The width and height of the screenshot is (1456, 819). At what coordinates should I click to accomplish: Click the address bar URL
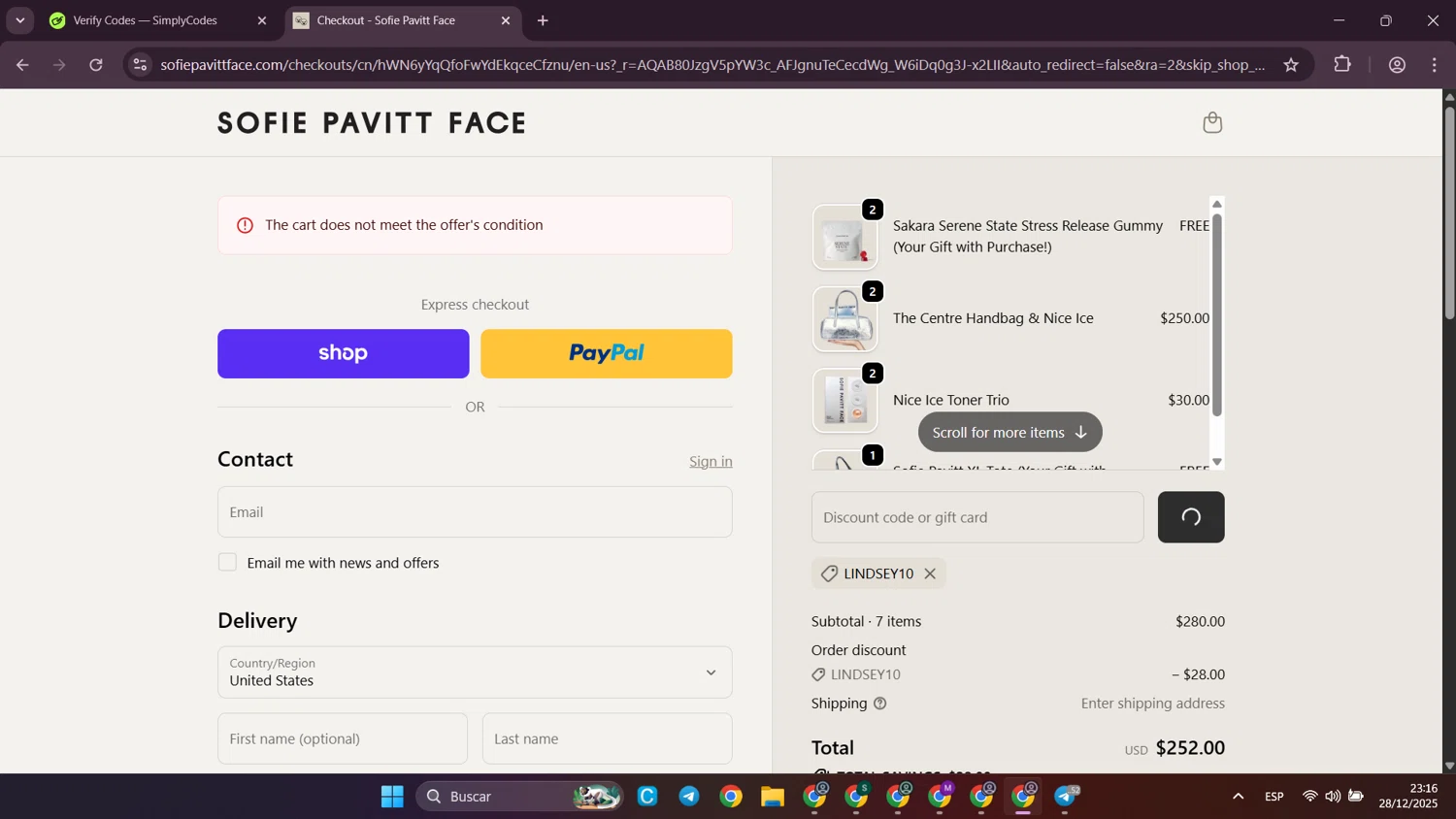(x=712, y=65)
